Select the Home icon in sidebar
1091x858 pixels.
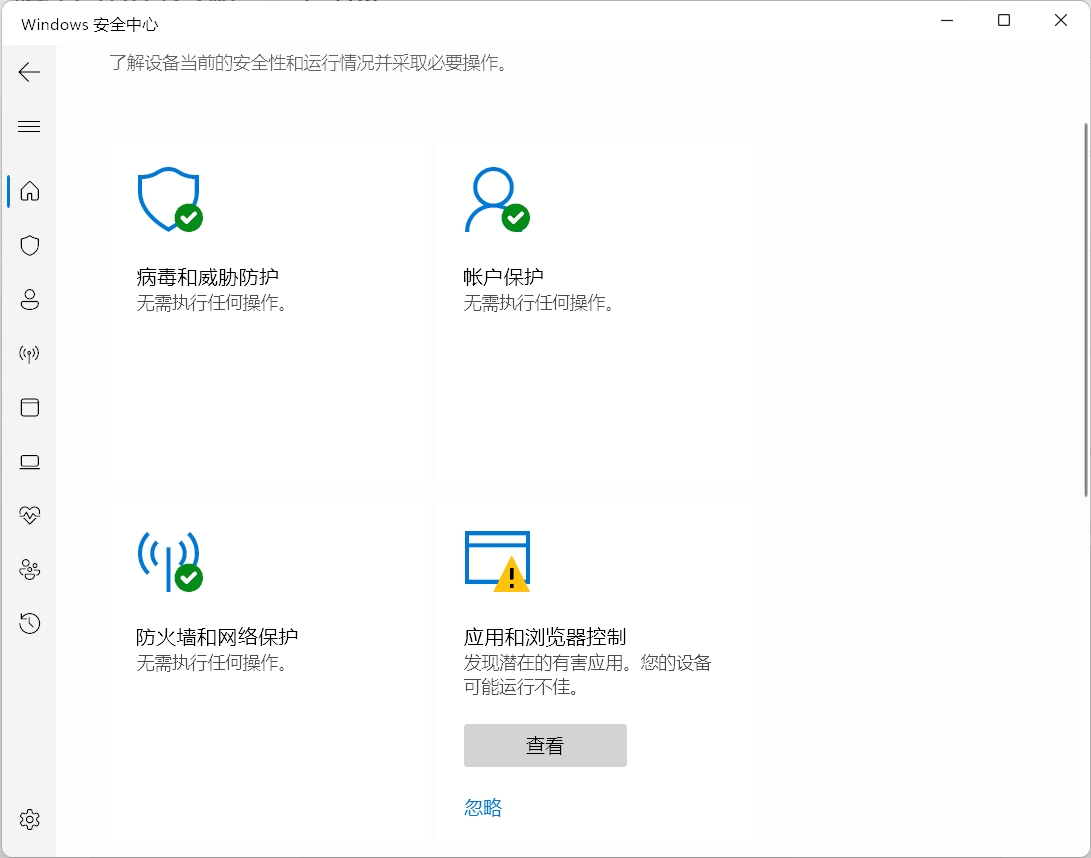[x=29, y=191]
